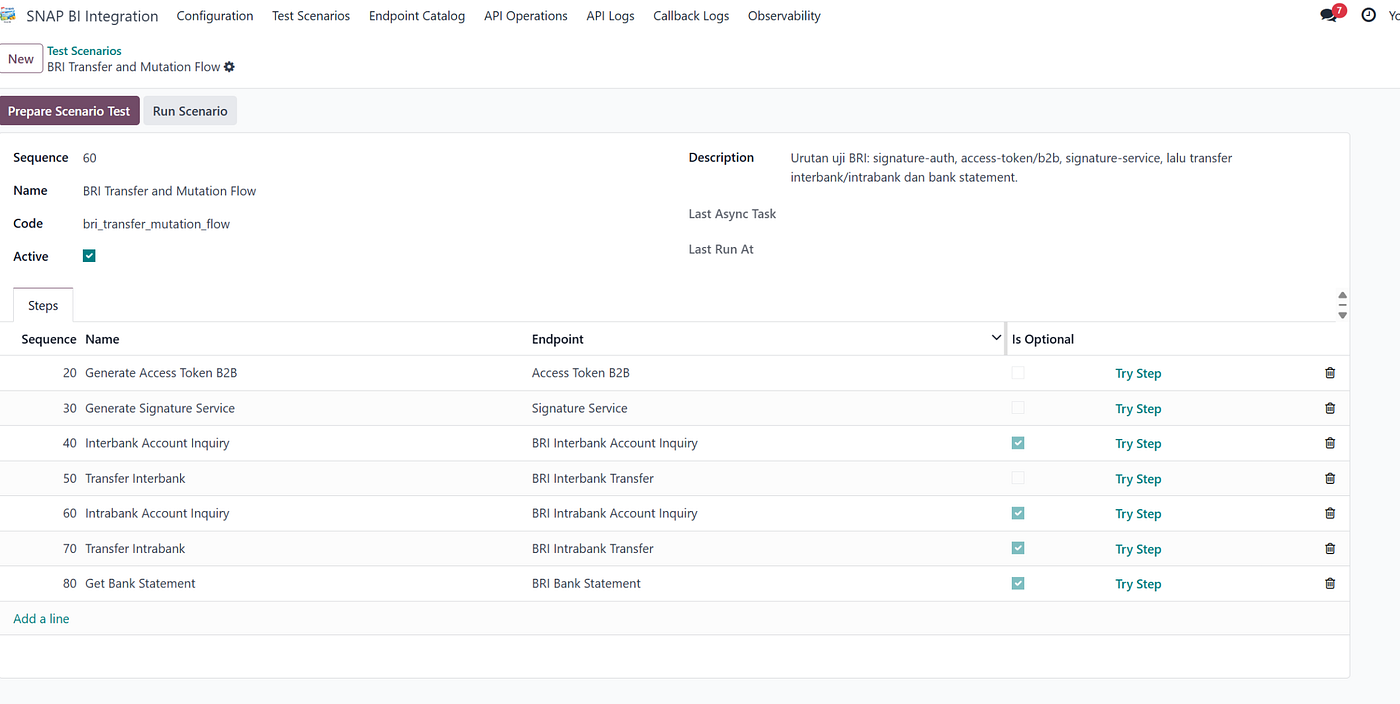Try Step for Generate Access Token B2B
1400x704 pixels.
click(1138, 373)
